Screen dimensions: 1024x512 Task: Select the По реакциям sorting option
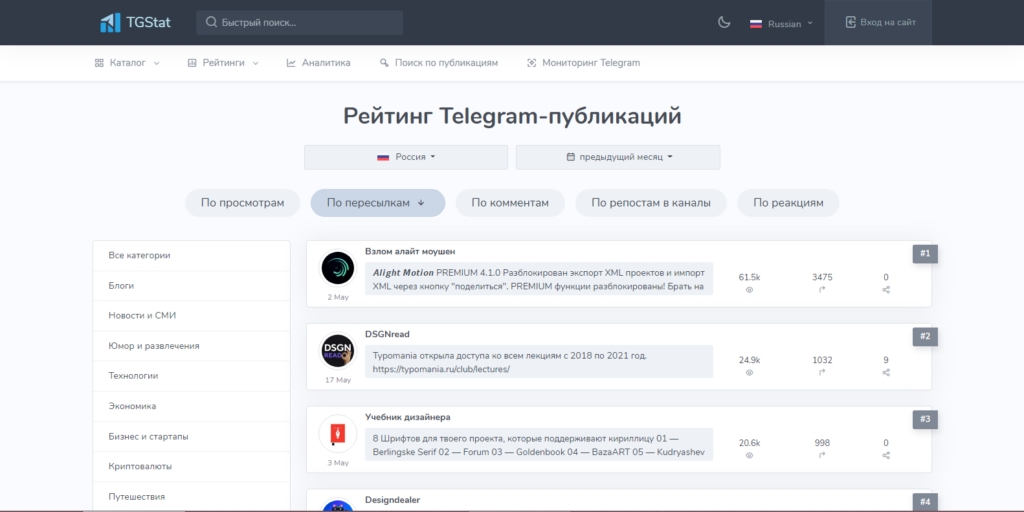pyautogui.click(x=788, y=203)
